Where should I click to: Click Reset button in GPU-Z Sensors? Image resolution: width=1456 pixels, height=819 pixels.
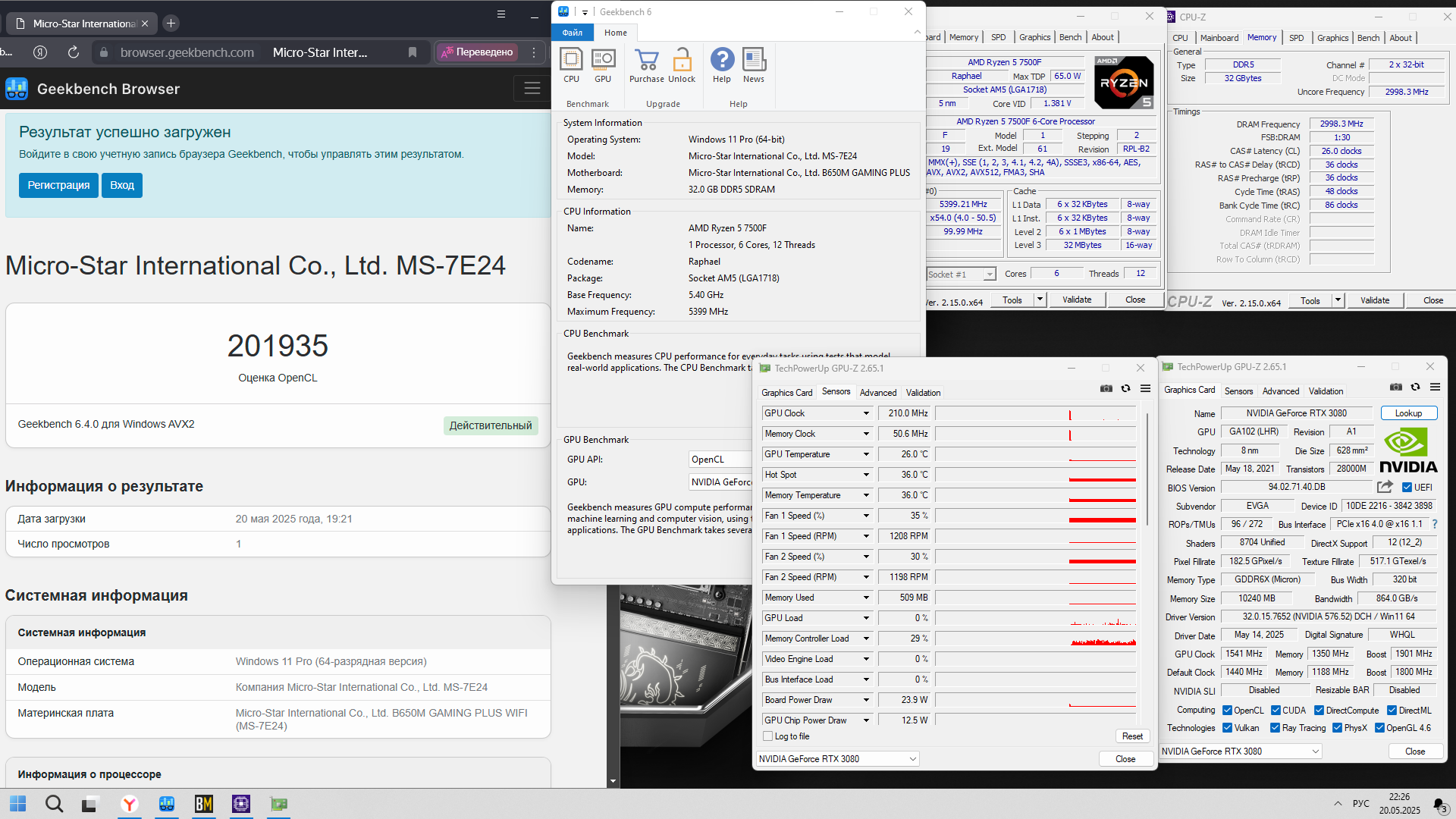1132,736
